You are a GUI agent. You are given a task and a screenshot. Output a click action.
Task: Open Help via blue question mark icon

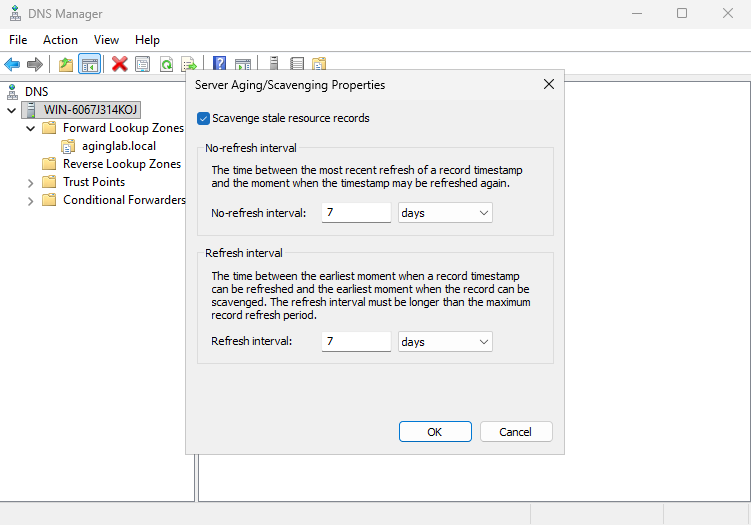pos(219,64)
